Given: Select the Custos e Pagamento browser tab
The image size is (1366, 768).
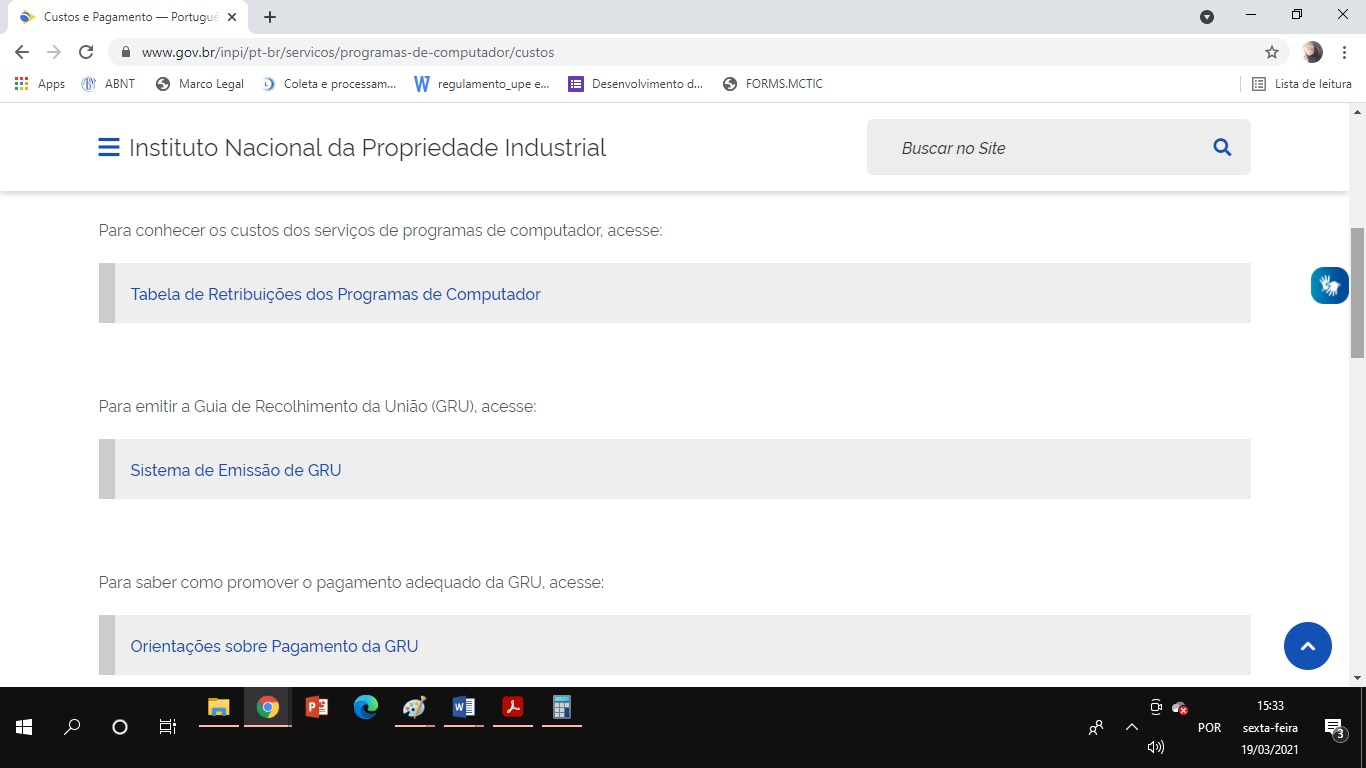Looking at the screenshot, I should [x=130, y=17].
